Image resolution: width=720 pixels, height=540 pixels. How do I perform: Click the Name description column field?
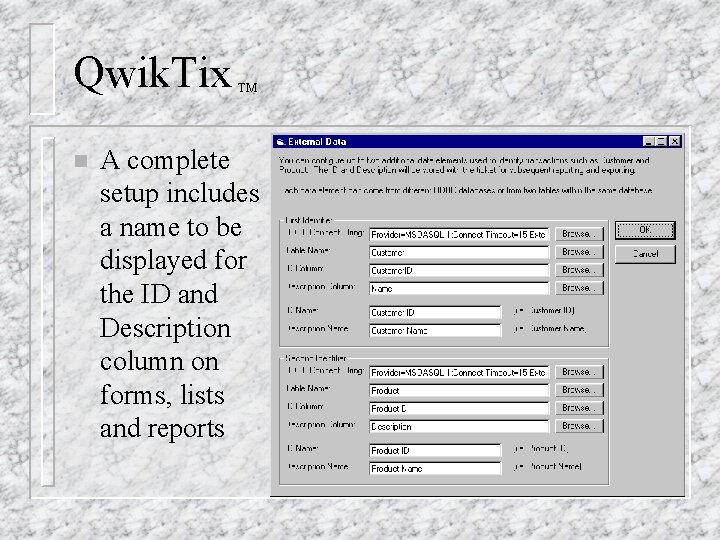(459, 288)
